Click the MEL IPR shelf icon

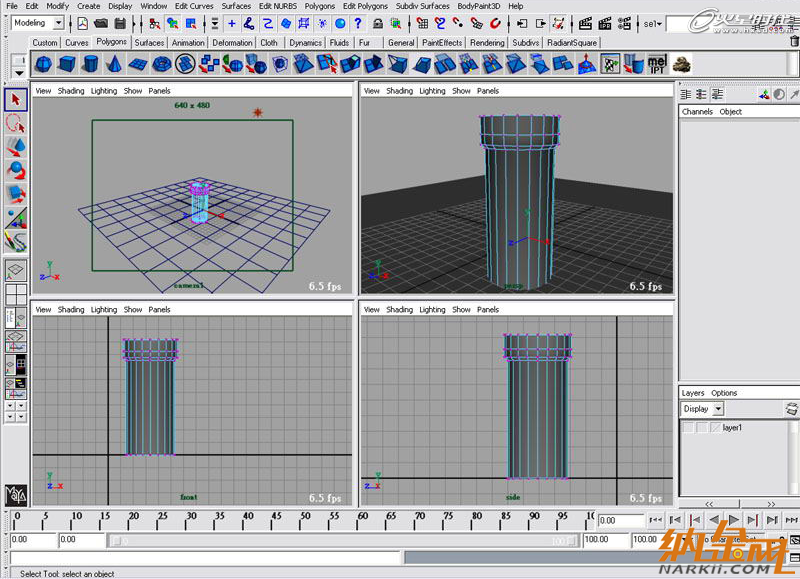[x=657, y=64]
